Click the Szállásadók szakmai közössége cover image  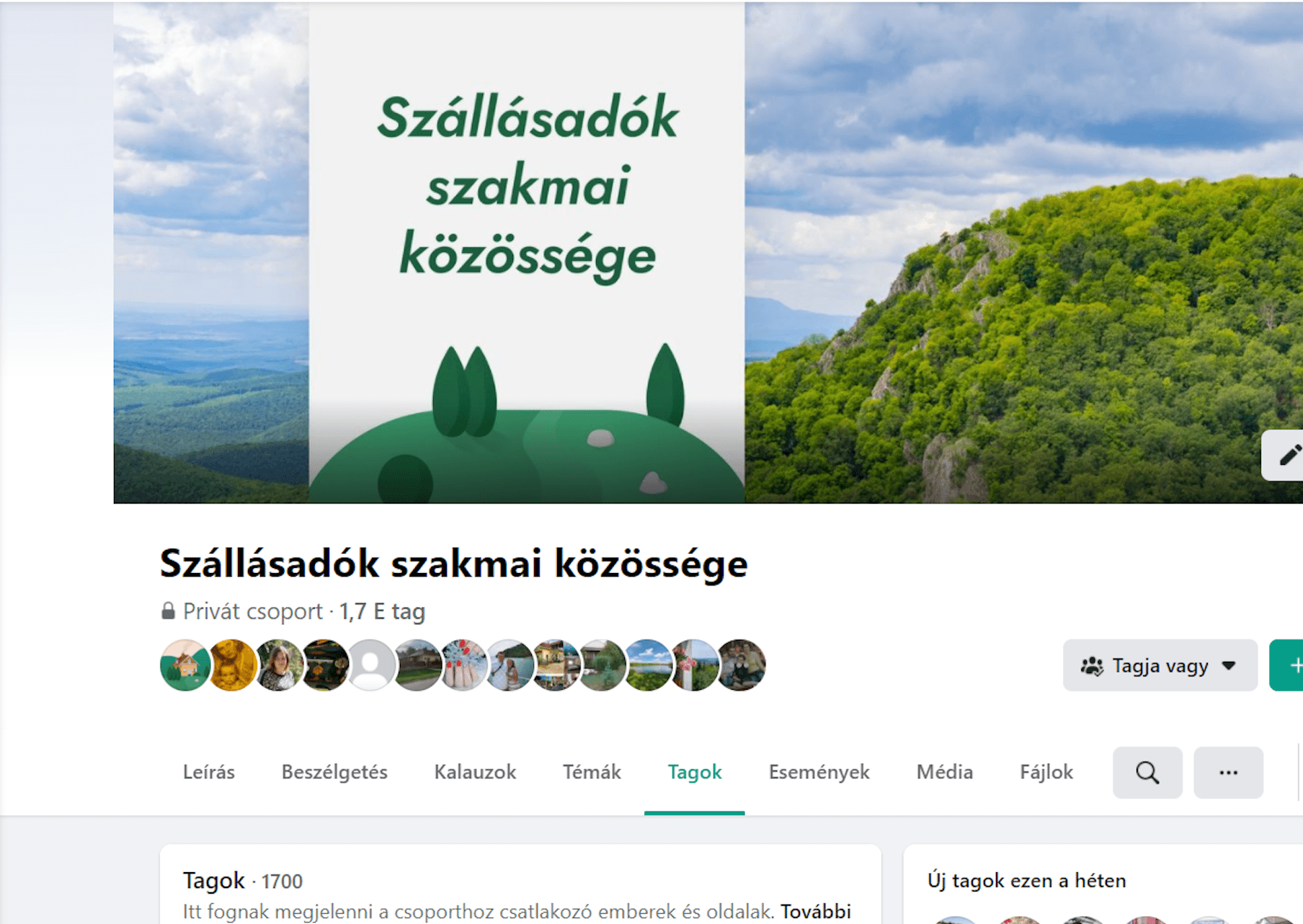tap(708, 252)
